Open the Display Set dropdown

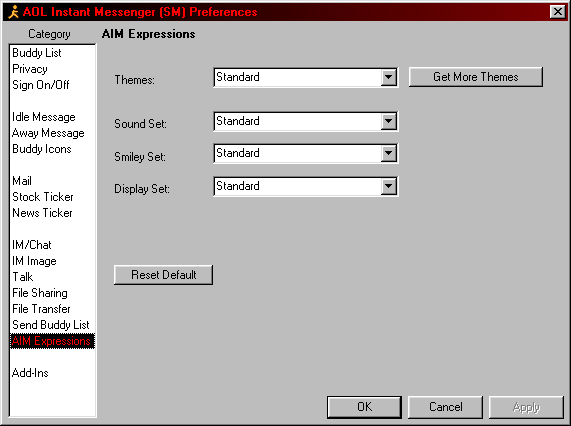(x=389, y=186)
